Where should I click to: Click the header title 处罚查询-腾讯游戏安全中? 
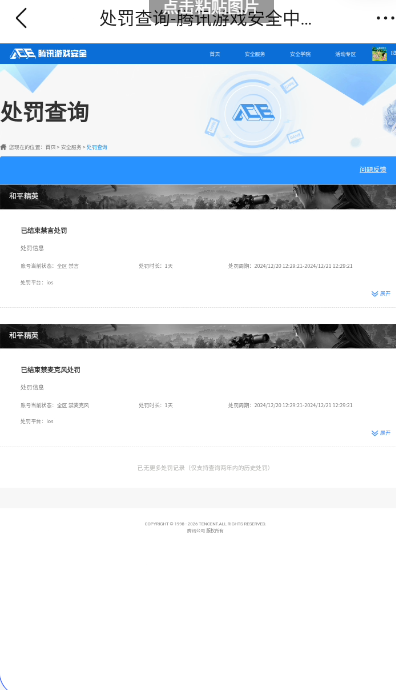click(x=205, y=18)
